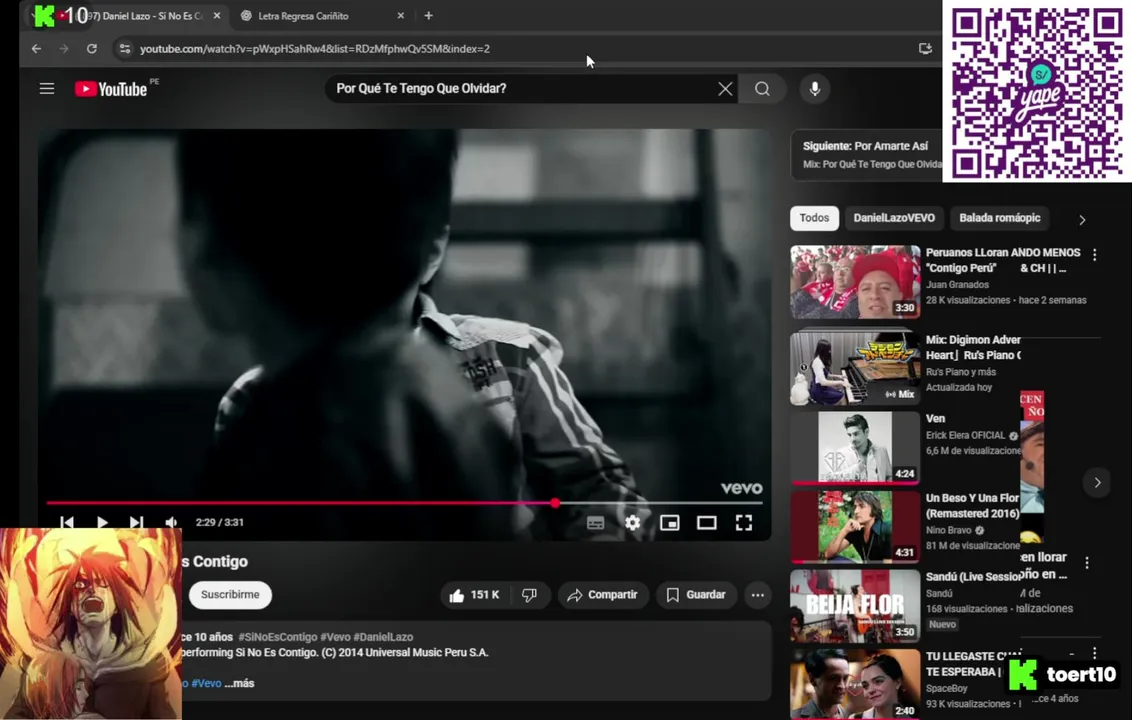Enable miniplayer mode

tap(669, 523)
